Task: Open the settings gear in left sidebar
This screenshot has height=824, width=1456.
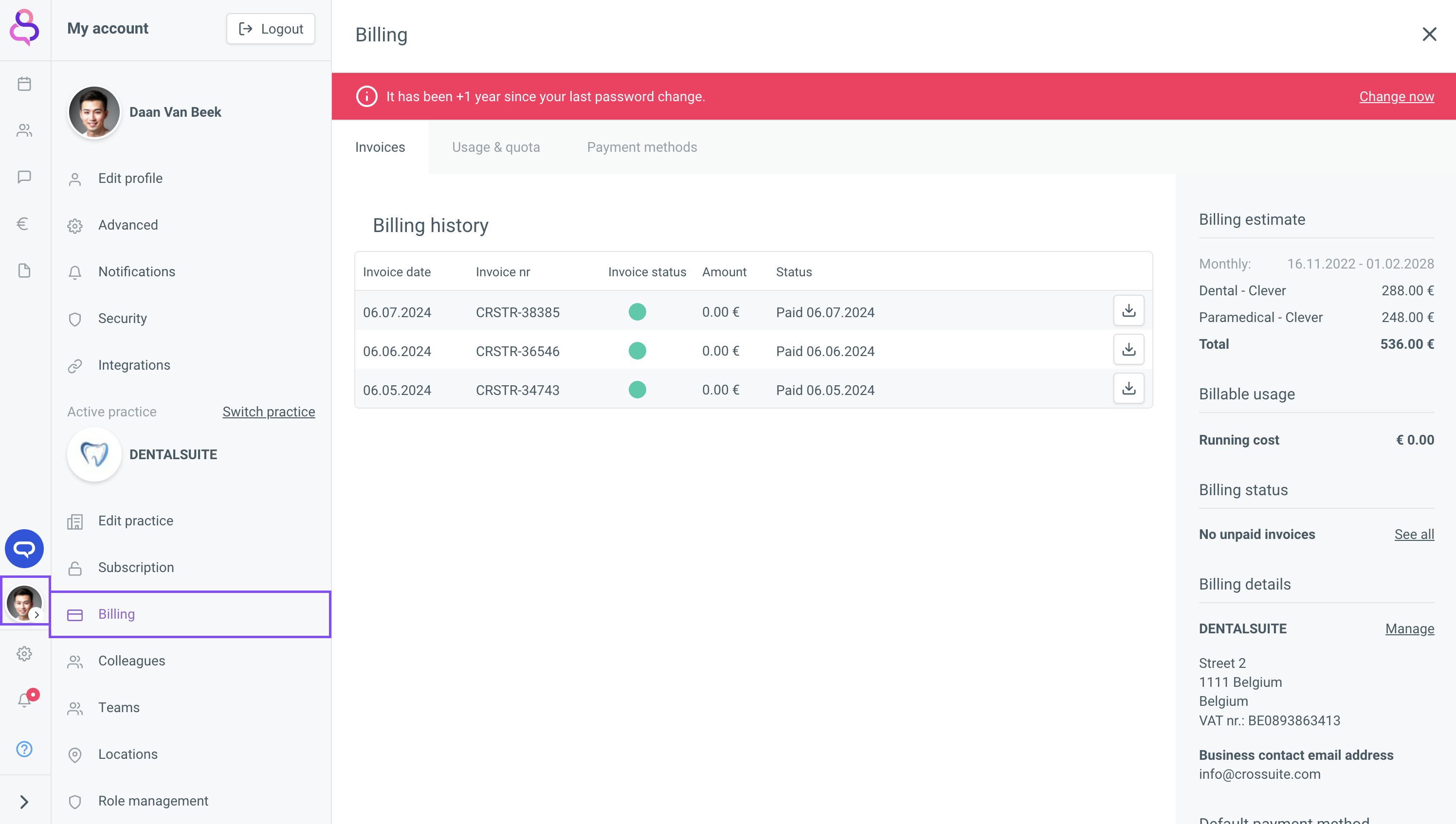Action: click(24, 654)
